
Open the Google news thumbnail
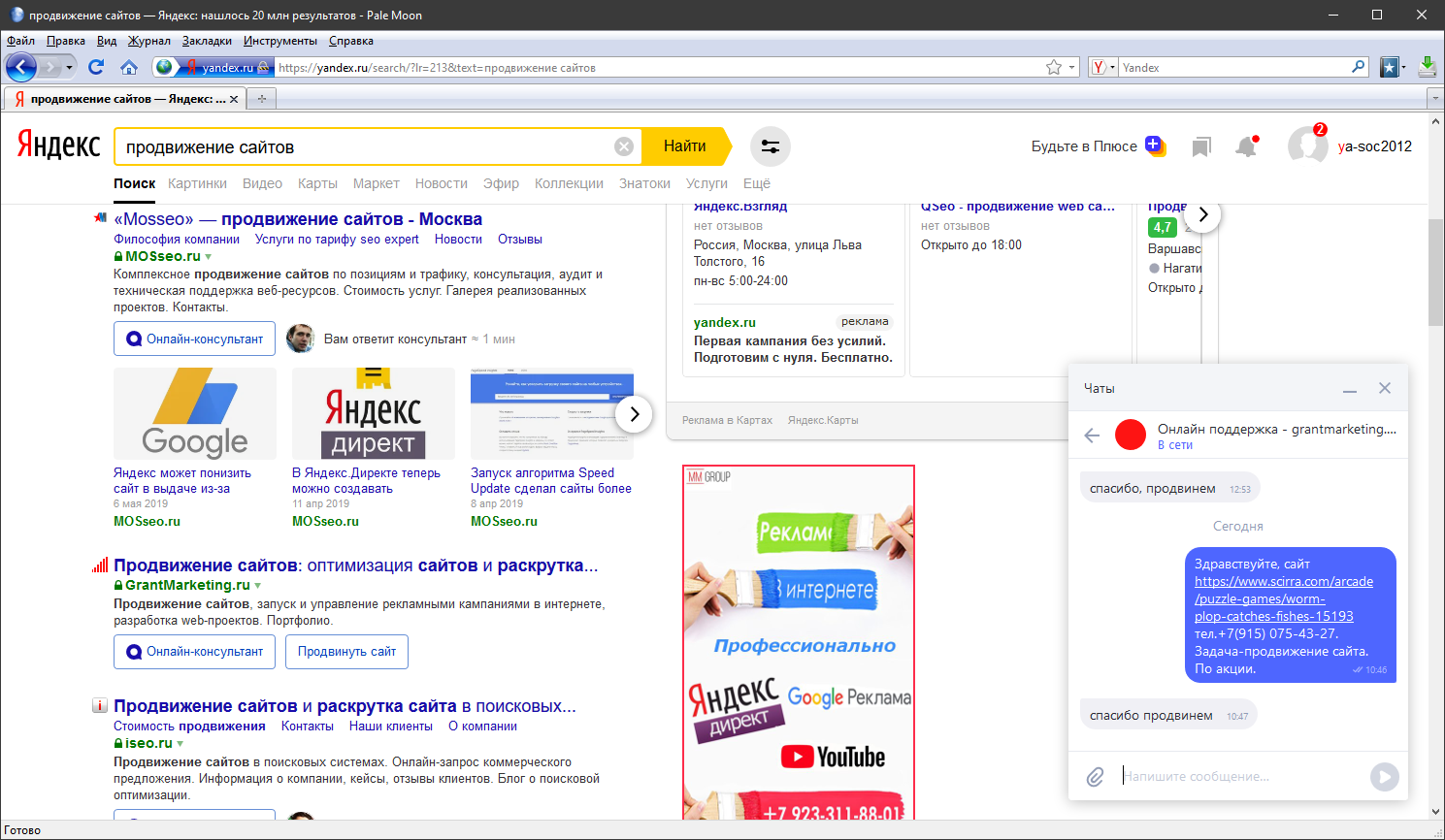click(x=195, y=413)
